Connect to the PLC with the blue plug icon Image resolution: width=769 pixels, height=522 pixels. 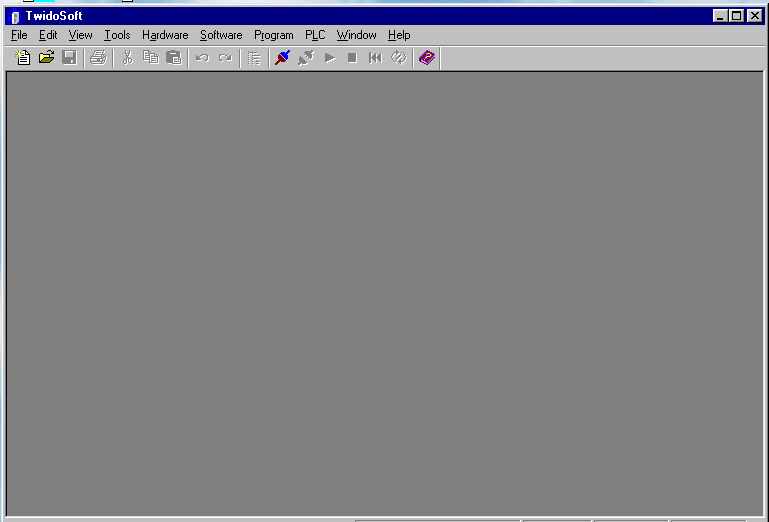[282, 58]
